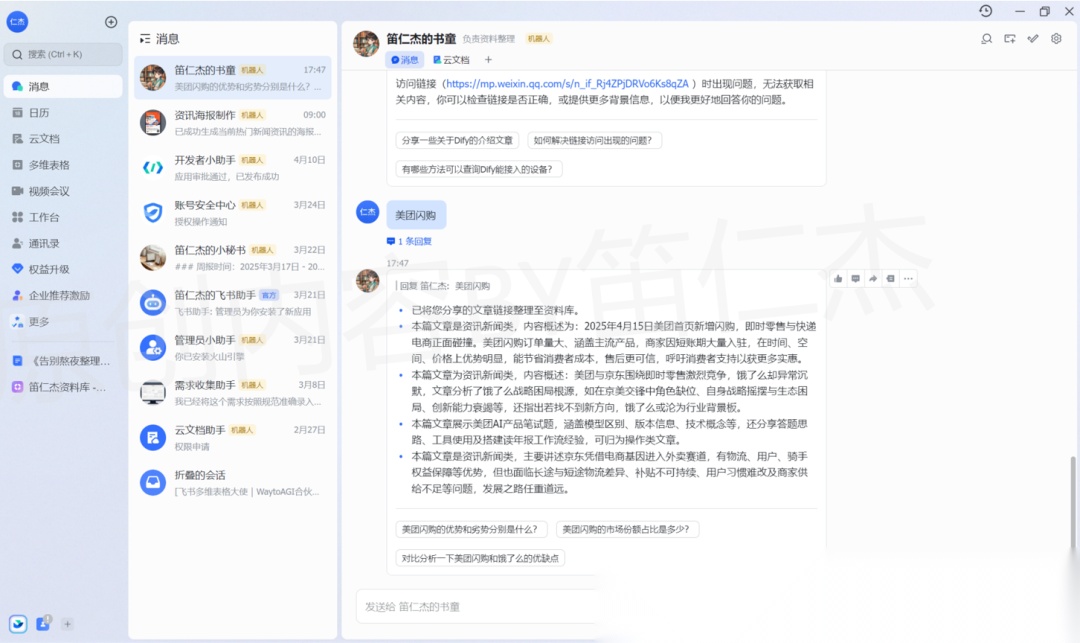Click the thumbs-up reaction icon
The width and height of the screenshot is (1080, 643).
(x=838, y=279)
